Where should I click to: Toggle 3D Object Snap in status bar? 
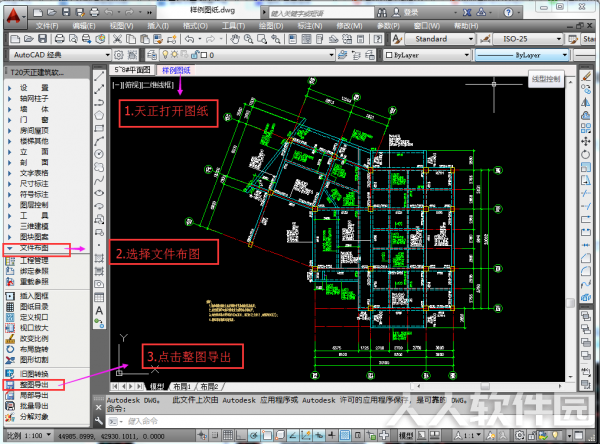pyautogui.click(x=280, y=435)
